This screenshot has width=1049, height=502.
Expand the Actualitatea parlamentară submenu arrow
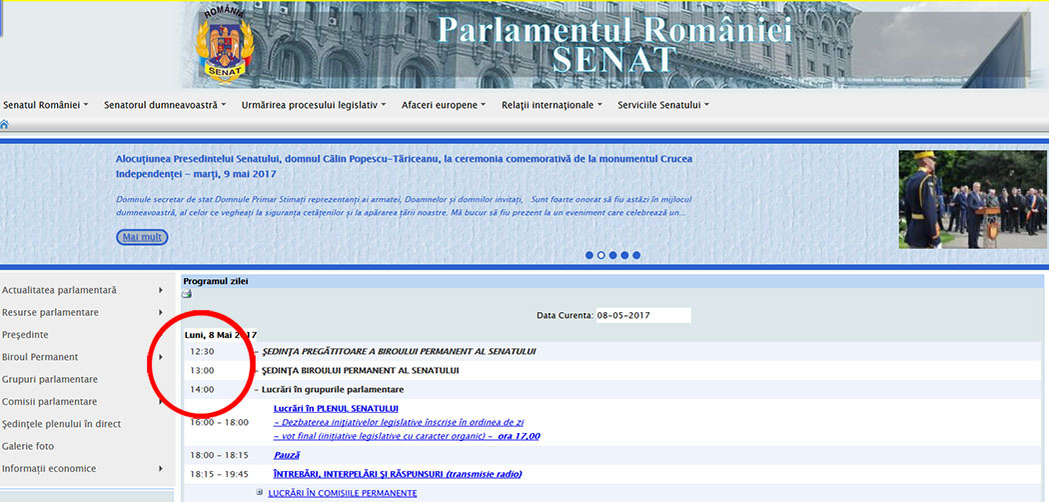(161, 290)
